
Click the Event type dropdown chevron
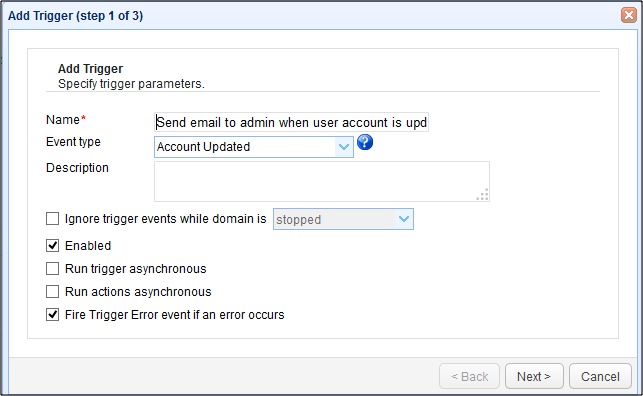(x=344, y=147)
